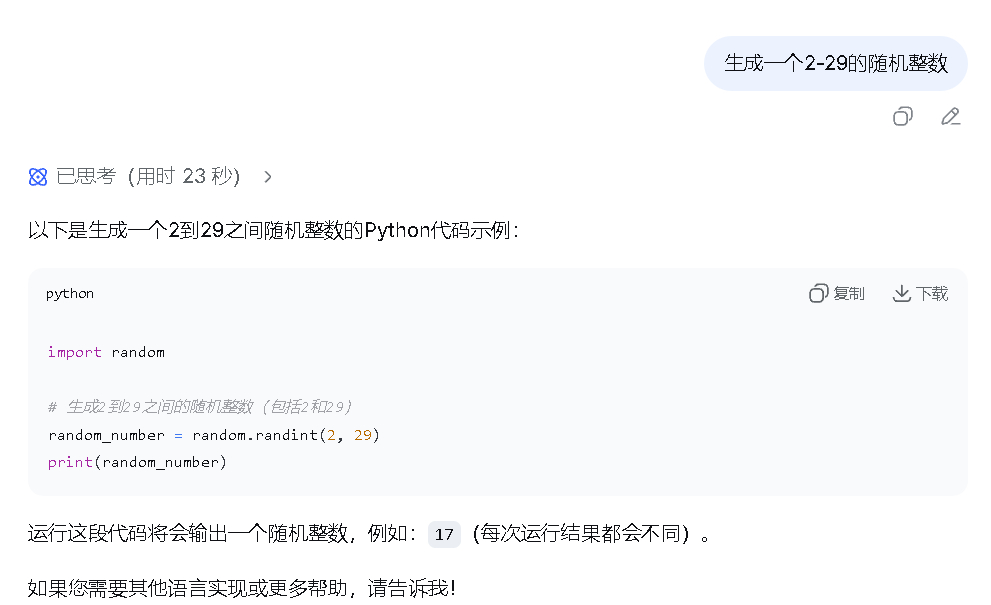991x605 pixels.
Task: Click the python language label
Action: 70,293
